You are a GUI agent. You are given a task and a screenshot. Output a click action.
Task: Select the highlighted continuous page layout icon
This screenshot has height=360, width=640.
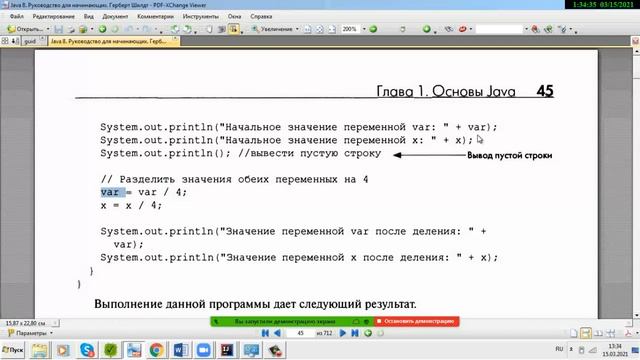coord(586,333)
